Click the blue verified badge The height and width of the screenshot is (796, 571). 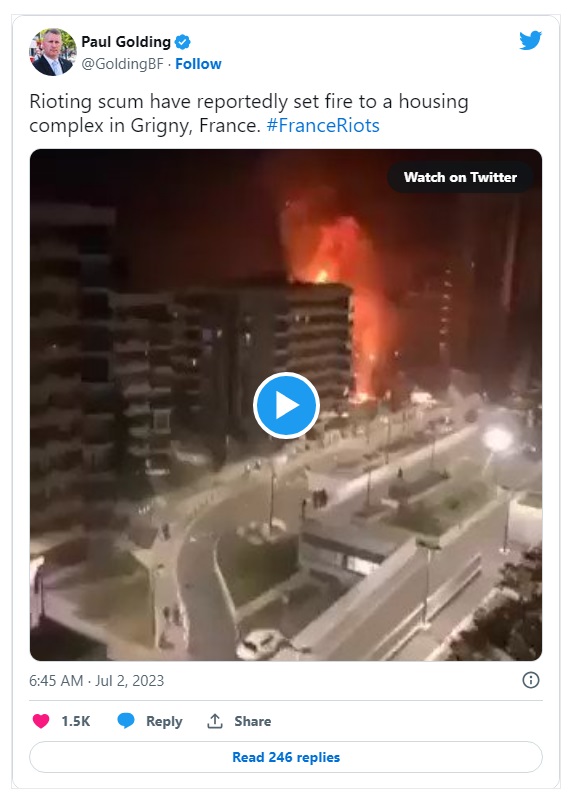pos(183,42)
